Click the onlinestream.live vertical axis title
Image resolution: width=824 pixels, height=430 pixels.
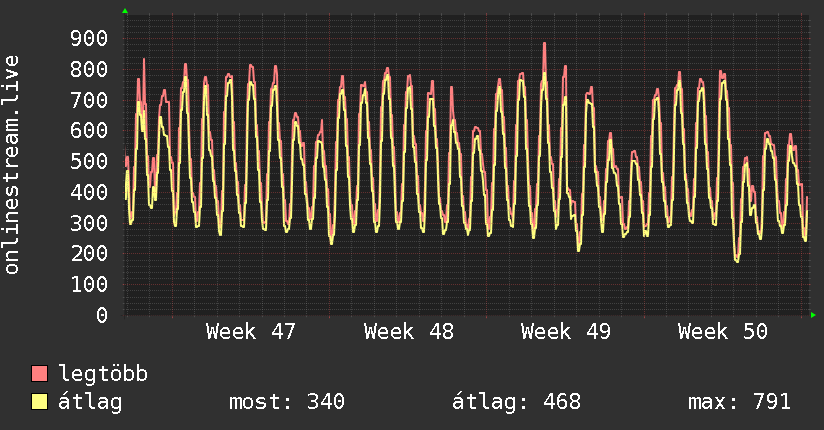11,165
